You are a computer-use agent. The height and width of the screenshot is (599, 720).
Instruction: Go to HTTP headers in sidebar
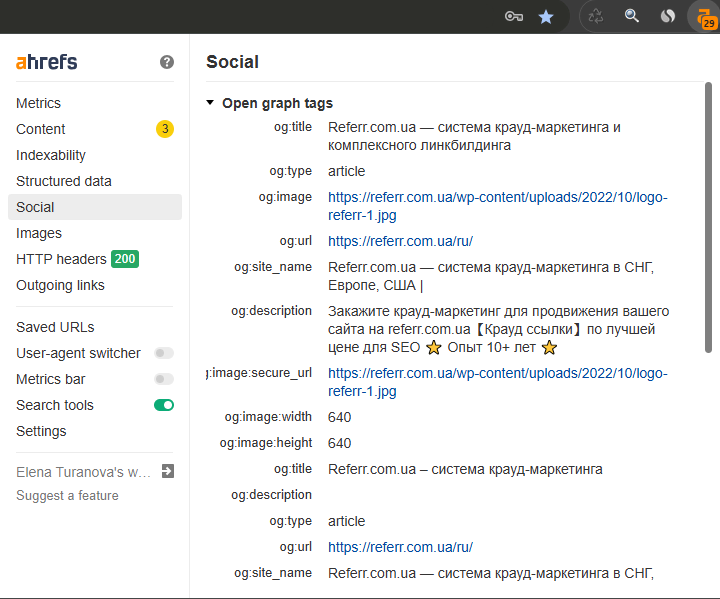pyautogui.click(x=61, y=259)
